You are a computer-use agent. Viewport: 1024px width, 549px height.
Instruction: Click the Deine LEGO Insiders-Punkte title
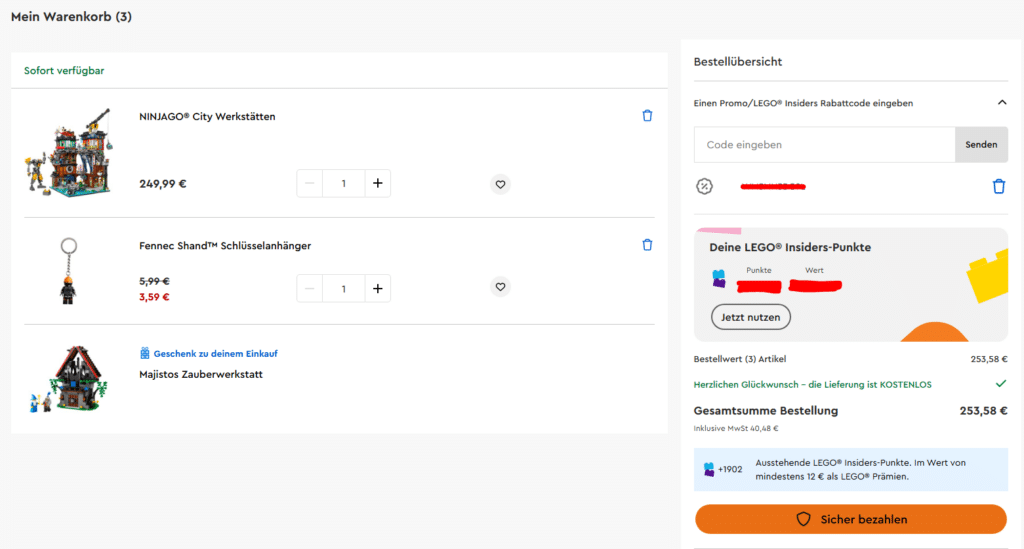click(790, 247)
